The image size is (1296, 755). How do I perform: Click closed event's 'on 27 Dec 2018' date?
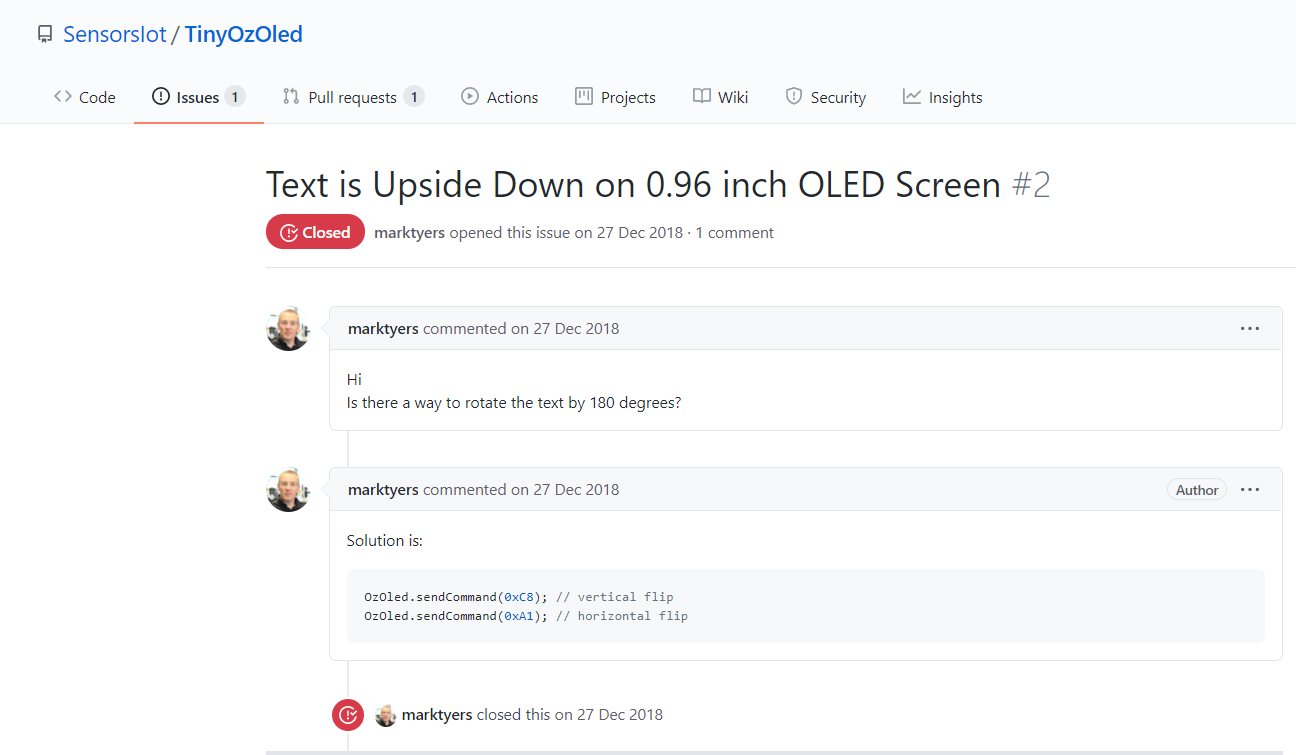609,715
